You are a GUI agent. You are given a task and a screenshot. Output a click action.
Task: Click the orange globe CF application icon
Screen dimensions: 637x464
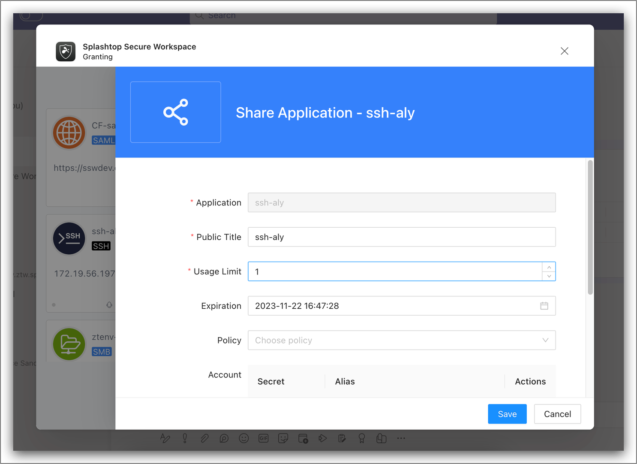click(x=69, y=132)
